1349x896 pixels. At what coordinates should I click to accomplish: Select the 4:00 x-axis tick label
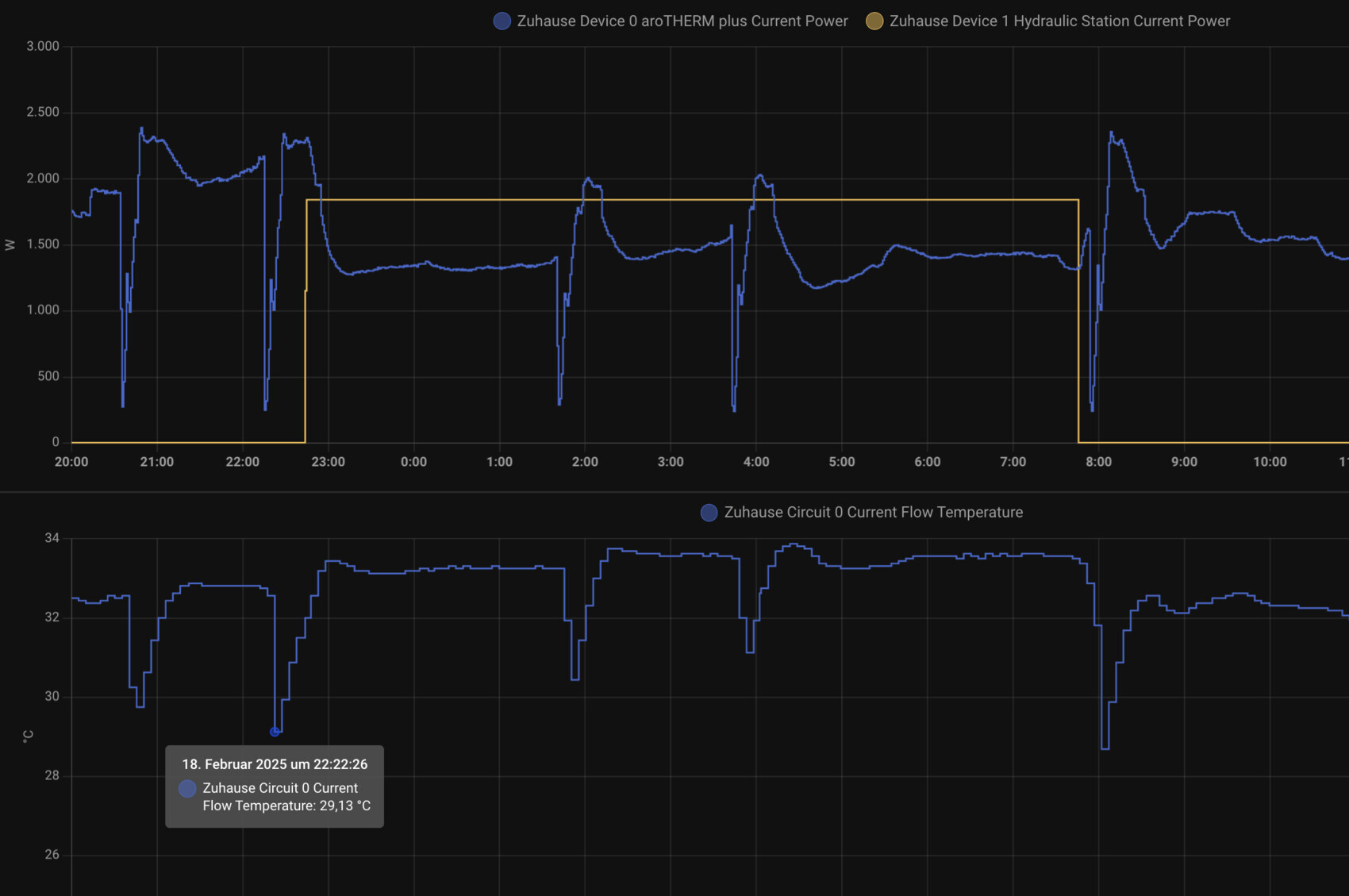pyautogui.click(x=755, y=462)
